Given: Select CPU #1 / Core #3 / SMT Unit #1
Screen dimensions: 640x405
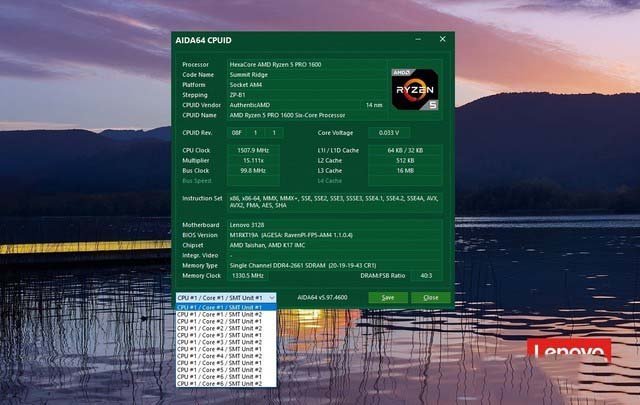Looking at the screenshot, I should (226, 335).
